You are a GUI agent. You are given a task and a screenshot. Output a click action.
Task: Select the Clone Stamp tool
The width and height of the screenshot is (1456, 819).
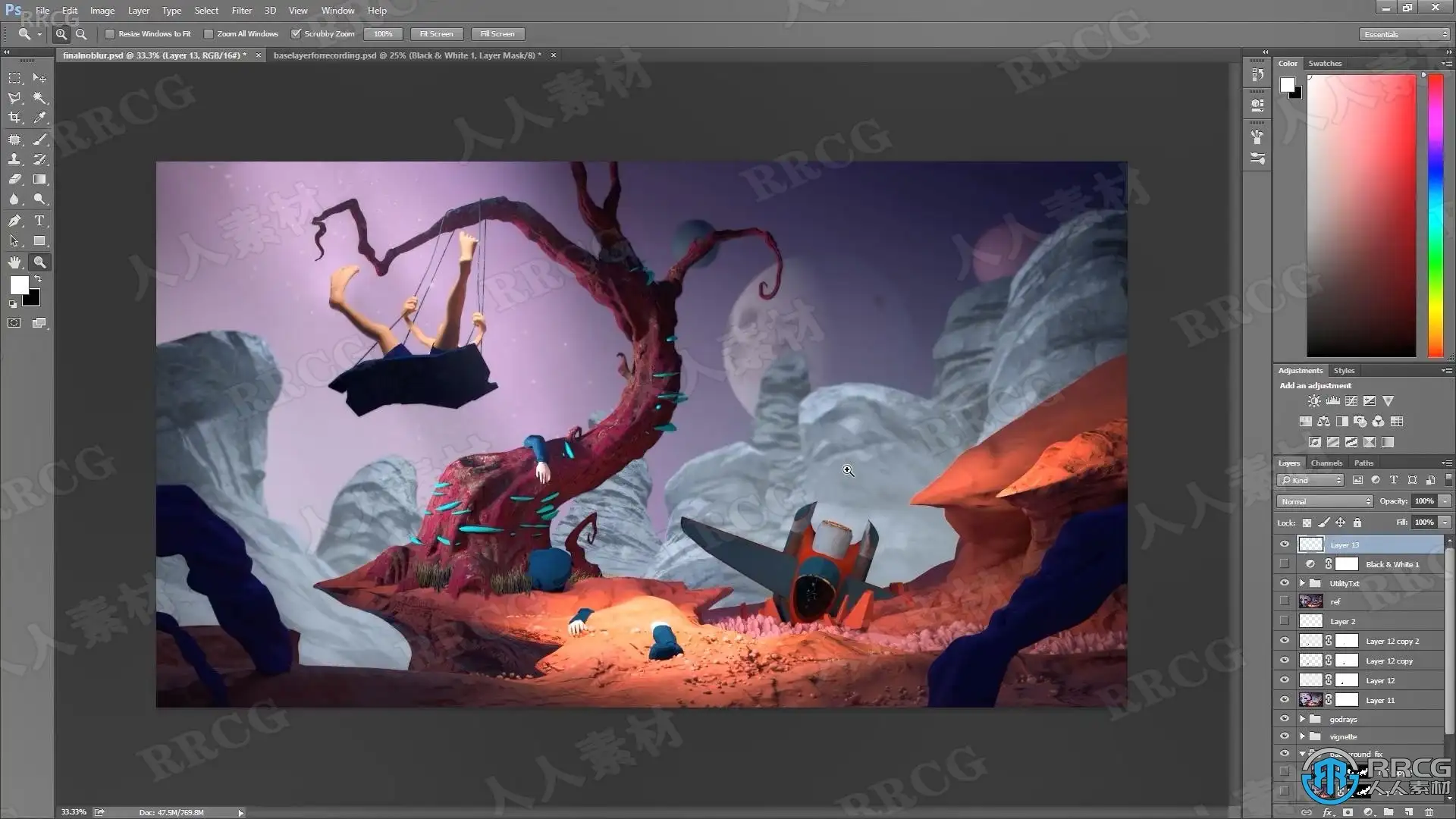pyautogui.click(x=14, y=159)
